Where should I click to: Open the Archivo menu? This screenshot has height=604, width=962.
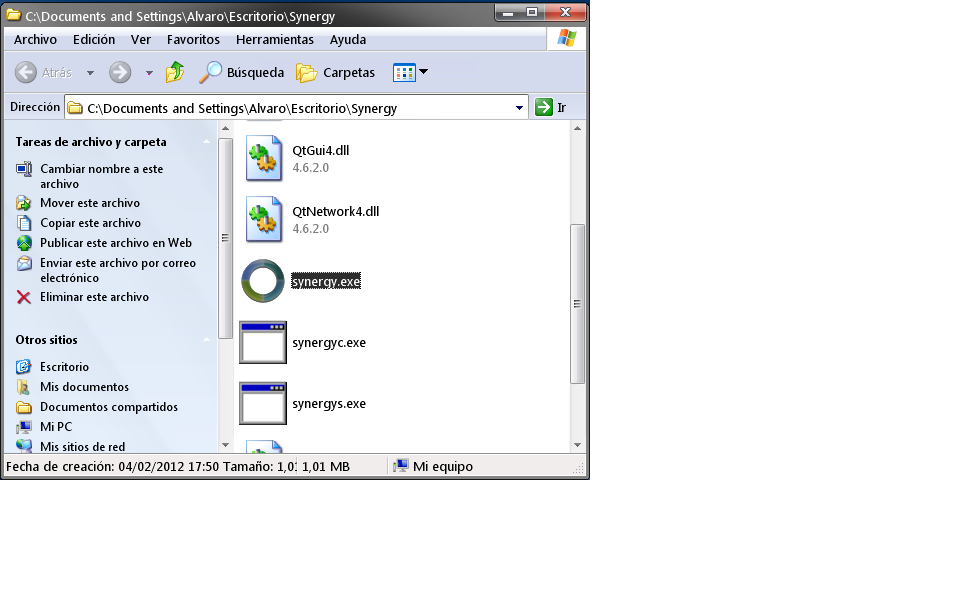(35, 40)
